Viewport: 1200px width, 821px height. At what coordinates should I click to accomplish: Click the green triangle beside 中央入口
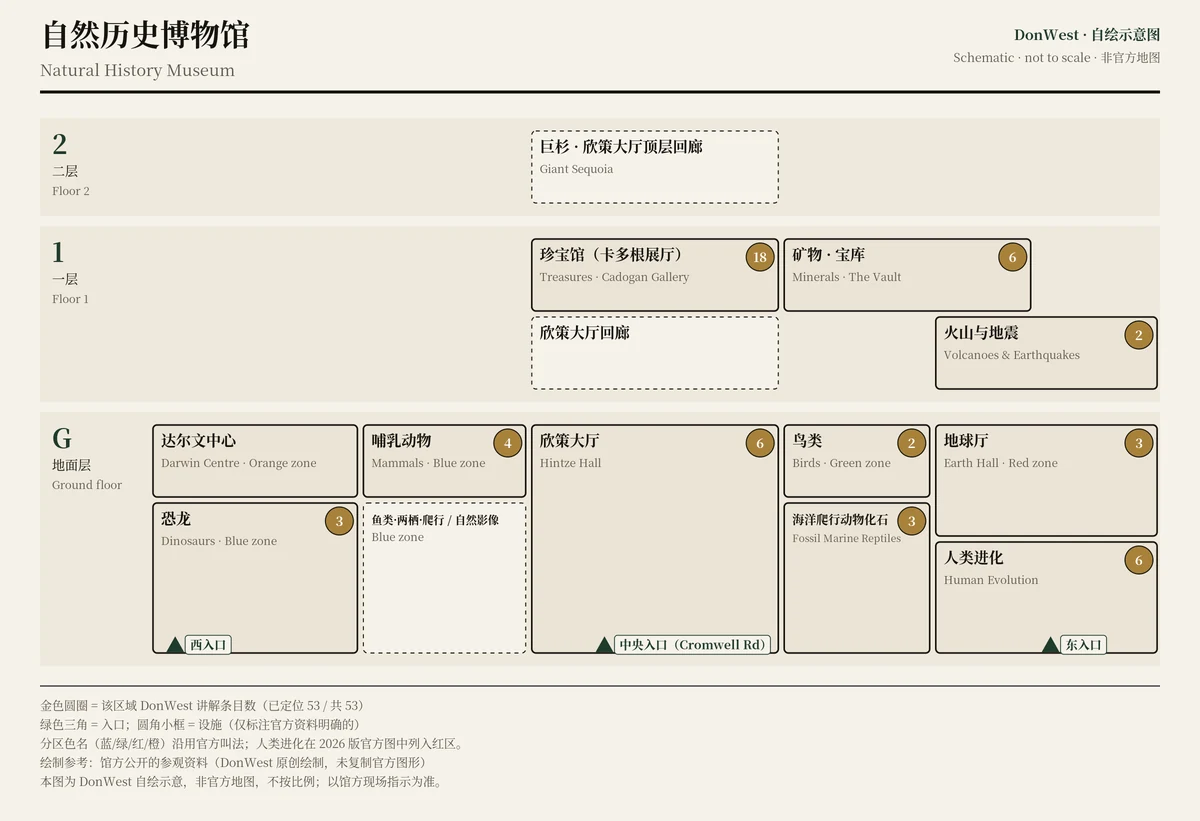tap(604, 645)
